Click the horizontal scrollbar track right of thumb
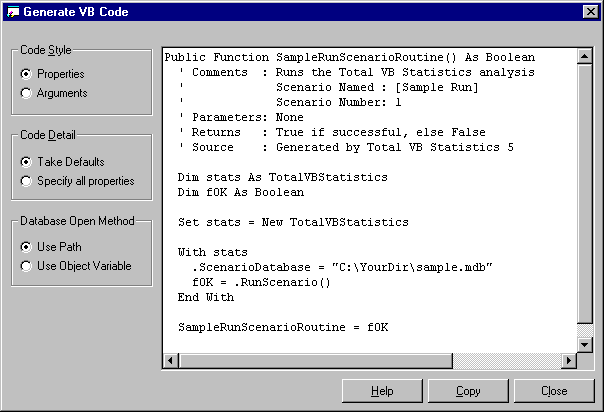604x412 pixels. (x=507, y=361)
